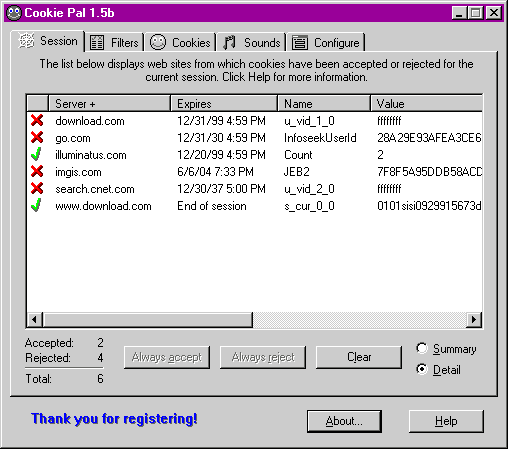Click the horizontal scrollbar right arrow

pos(474,320)
